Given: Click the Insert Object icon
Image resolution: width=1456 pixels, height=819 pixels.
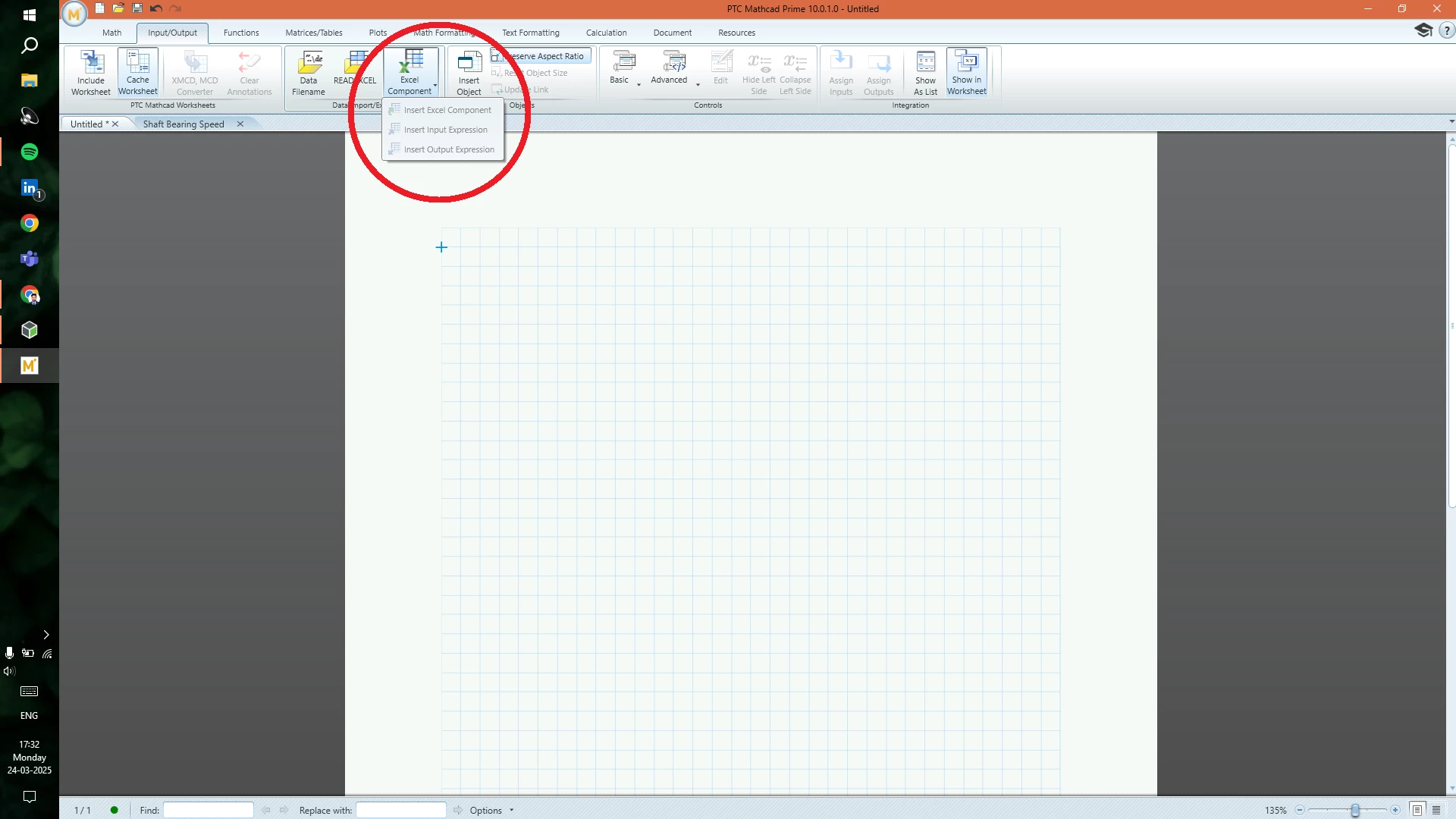Looking at the screenshot, I should 469,72.
